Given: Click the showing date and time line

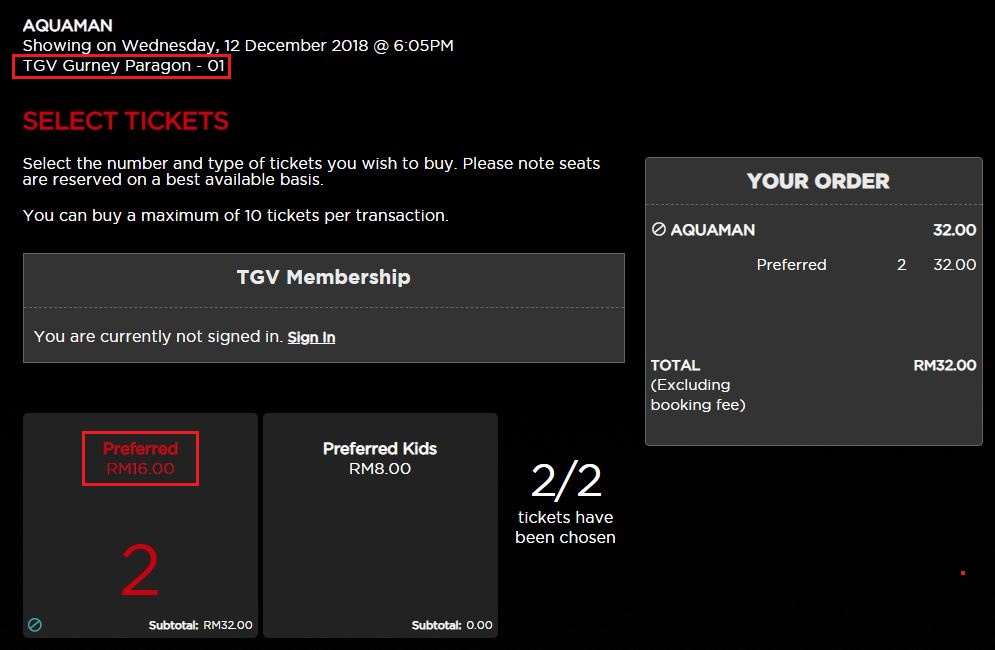Looking at the screenshot, I should [x=238, y=46].
